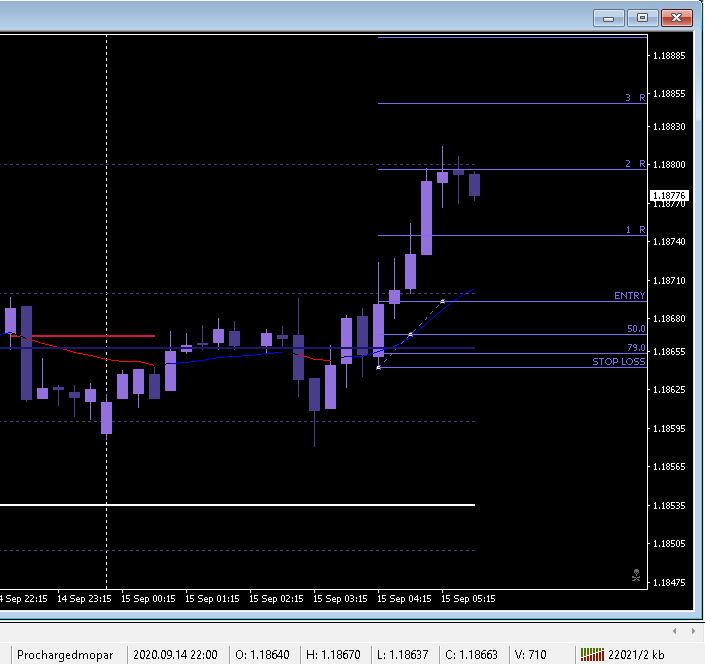Viewport: 705px width, 664px height.
Task: Click the V: 710 volume field
Action: coord(531,655)
